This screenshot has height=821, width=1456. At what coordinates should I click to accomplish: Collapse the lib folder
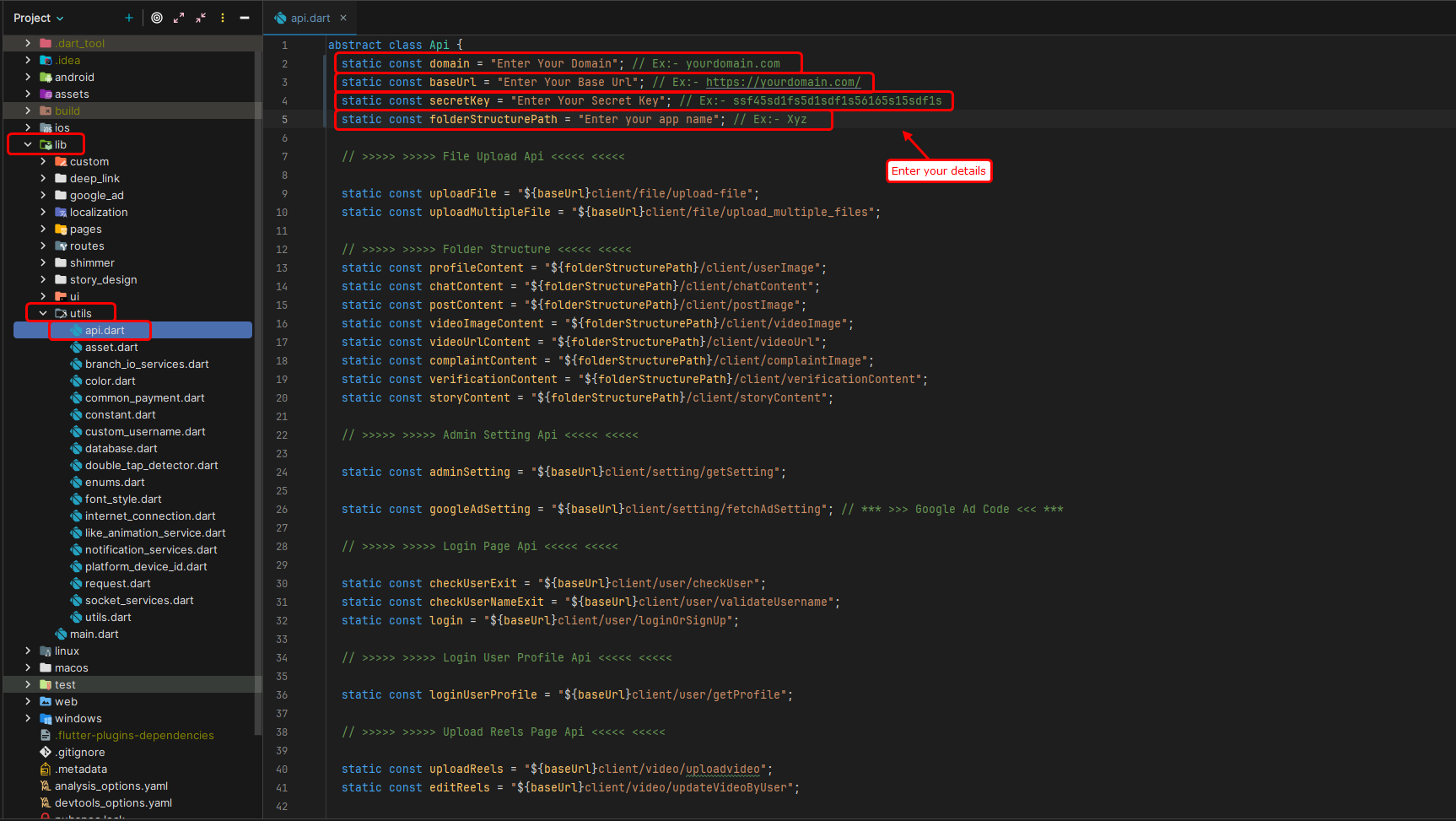pos(28,144)
